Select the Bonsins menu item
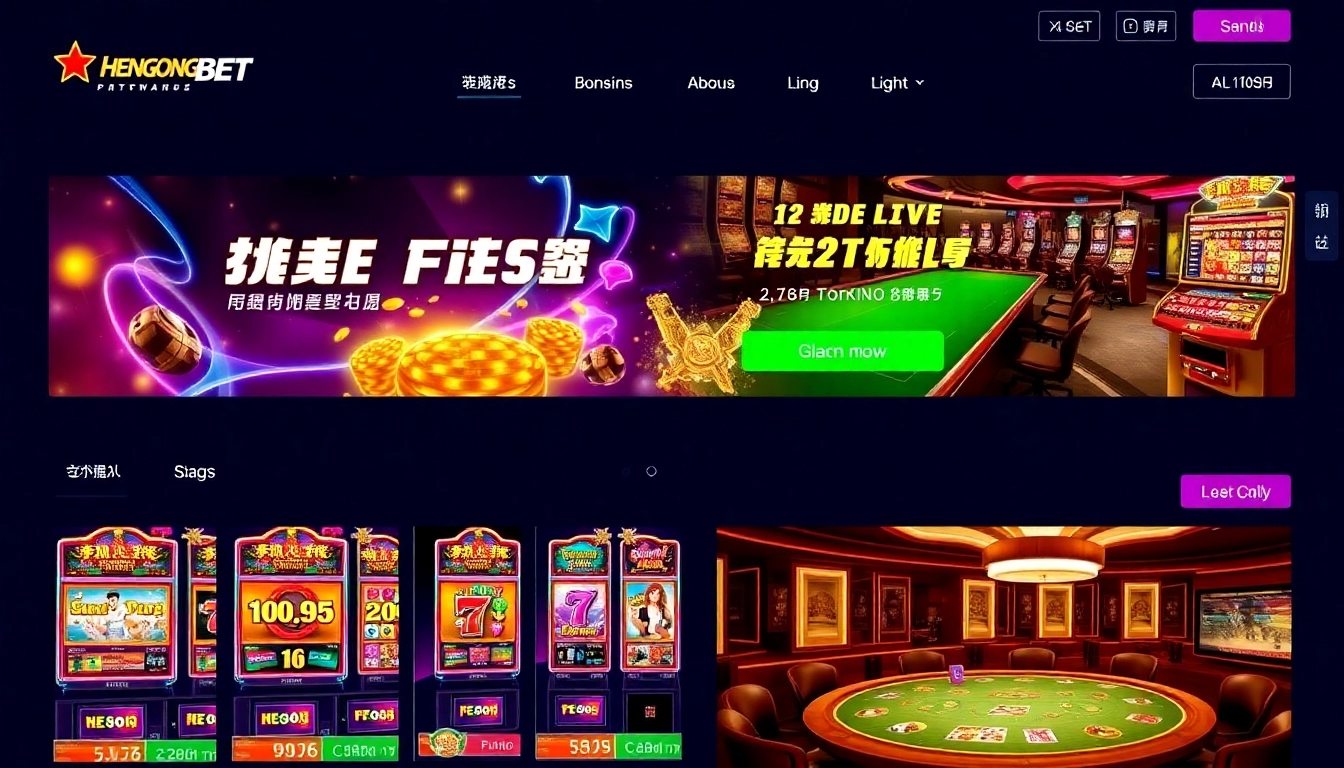This screenshot has height=768, width=1344. (x=603, y=83)
